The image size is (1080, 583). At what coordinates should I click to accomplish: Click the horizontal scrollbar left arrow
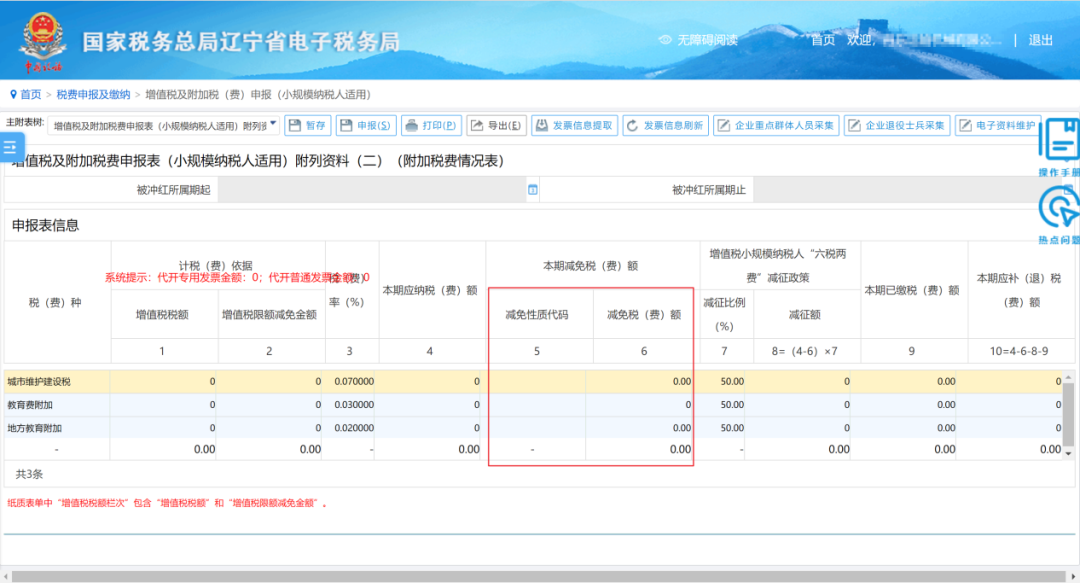coord(6,576)
